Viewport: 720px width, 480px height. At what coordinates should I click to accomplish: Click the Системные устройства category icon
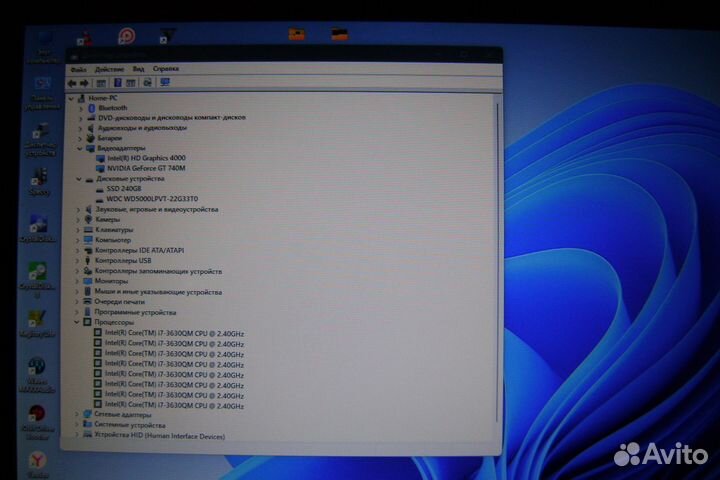[87, 424]
